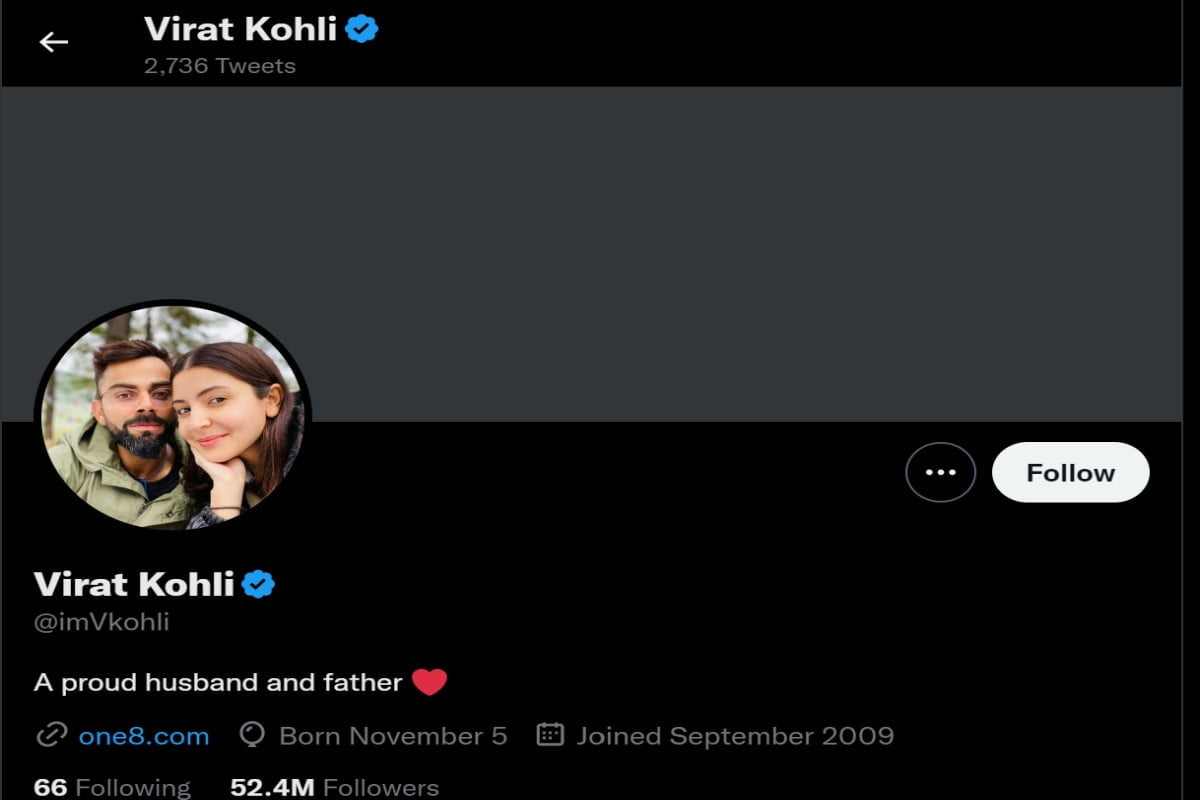Open the one8.com website link
The height and width of the screenshot is (800, 1200).
[144, 737]
